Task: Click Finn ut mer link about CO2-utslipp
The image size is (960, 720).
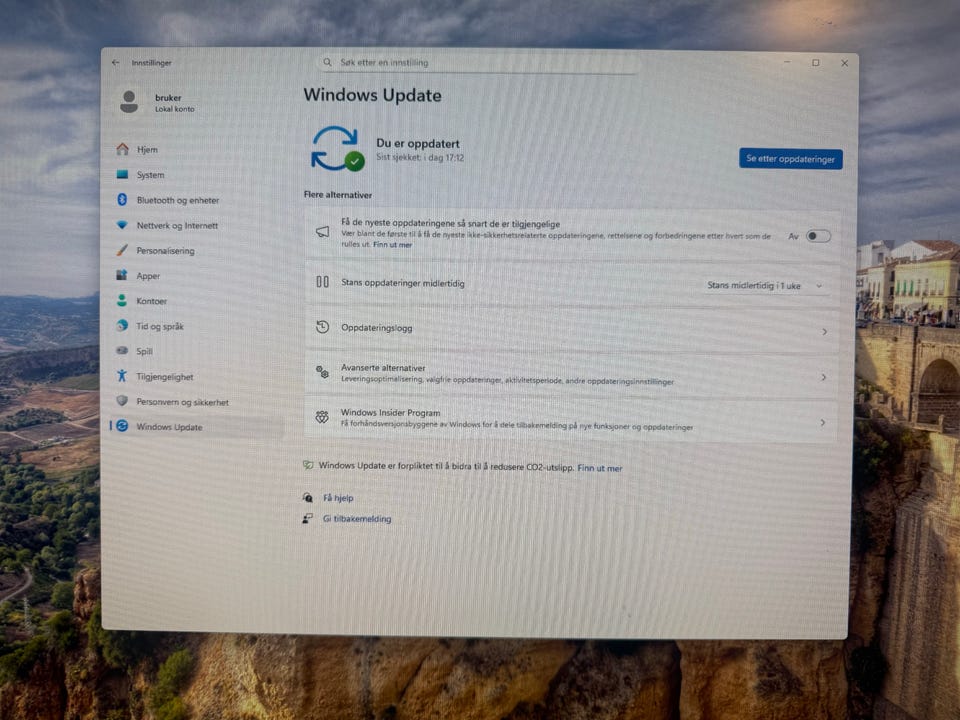Action: [x=599, y=468]
